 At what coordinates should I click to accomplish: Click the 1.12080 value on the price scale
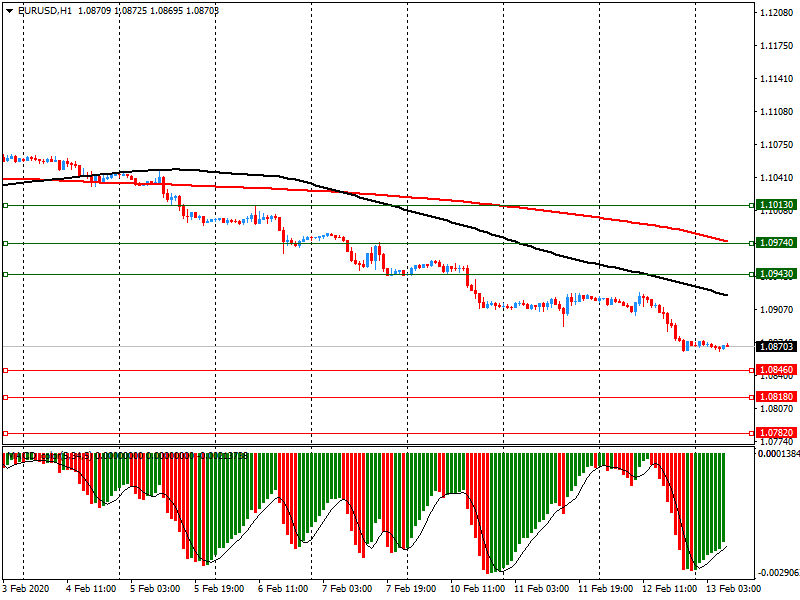pyautogui.click(x=776, y=13)
